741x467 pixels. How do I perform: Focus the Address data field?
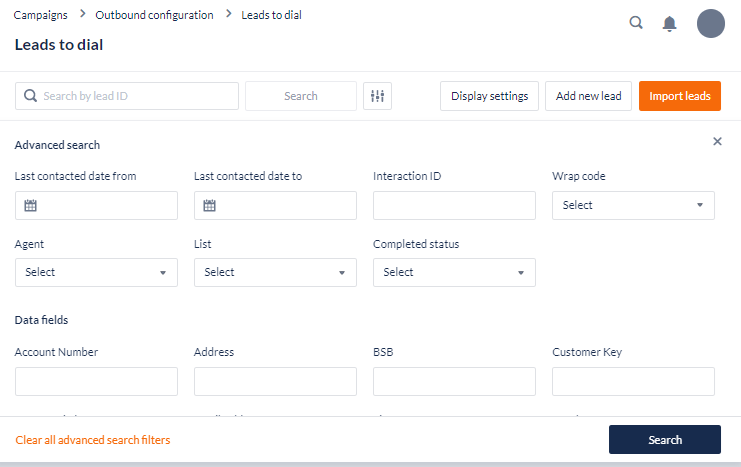coord(275,381)
